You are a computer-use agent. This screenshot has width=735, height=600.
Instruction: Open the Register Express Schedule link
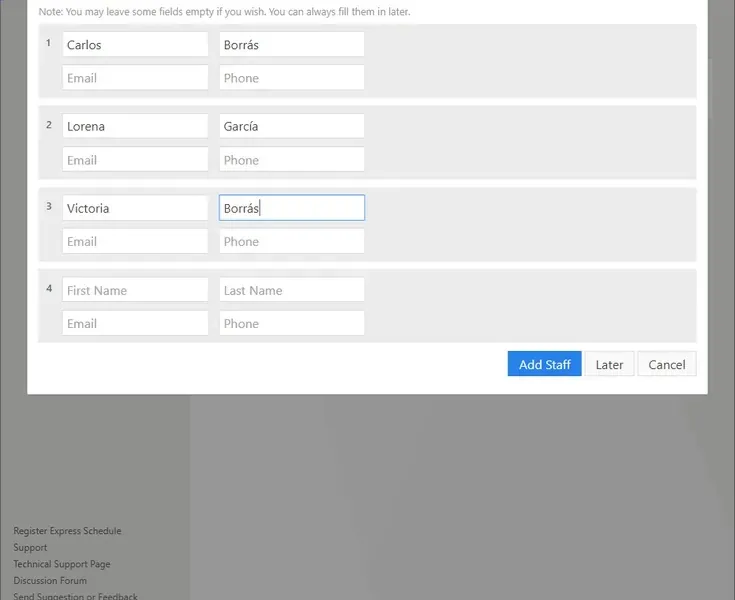tap(67, 531)
